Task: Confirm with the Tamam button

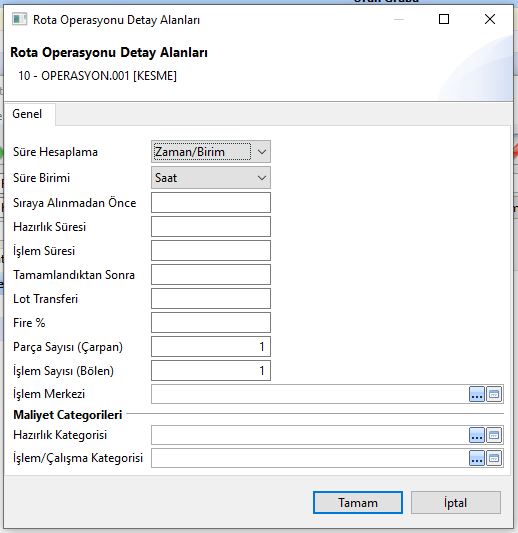Action: coord(358,503)
